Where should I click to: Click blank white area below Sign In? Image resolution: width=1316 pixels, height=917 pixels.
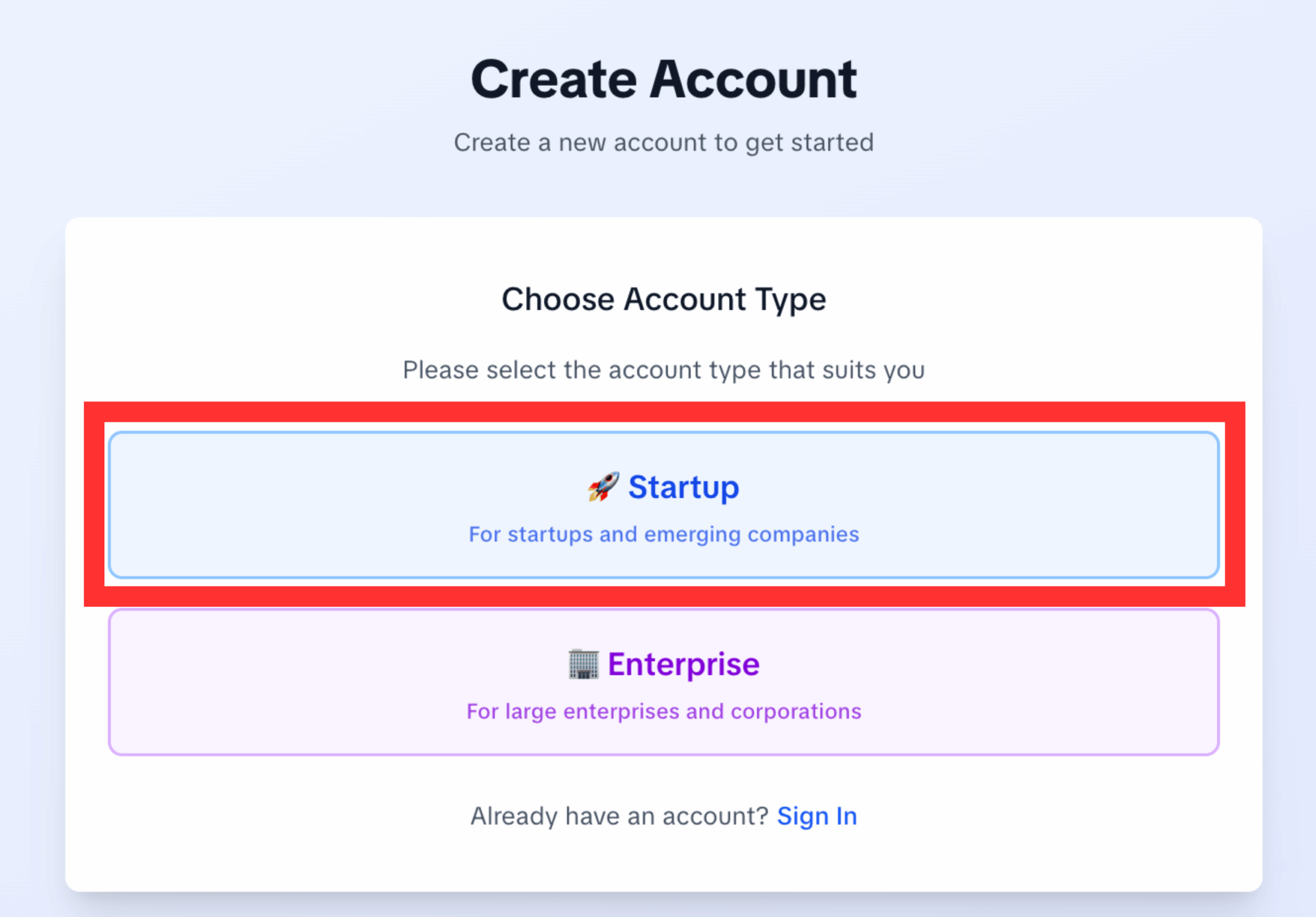[x=664, y=860]
